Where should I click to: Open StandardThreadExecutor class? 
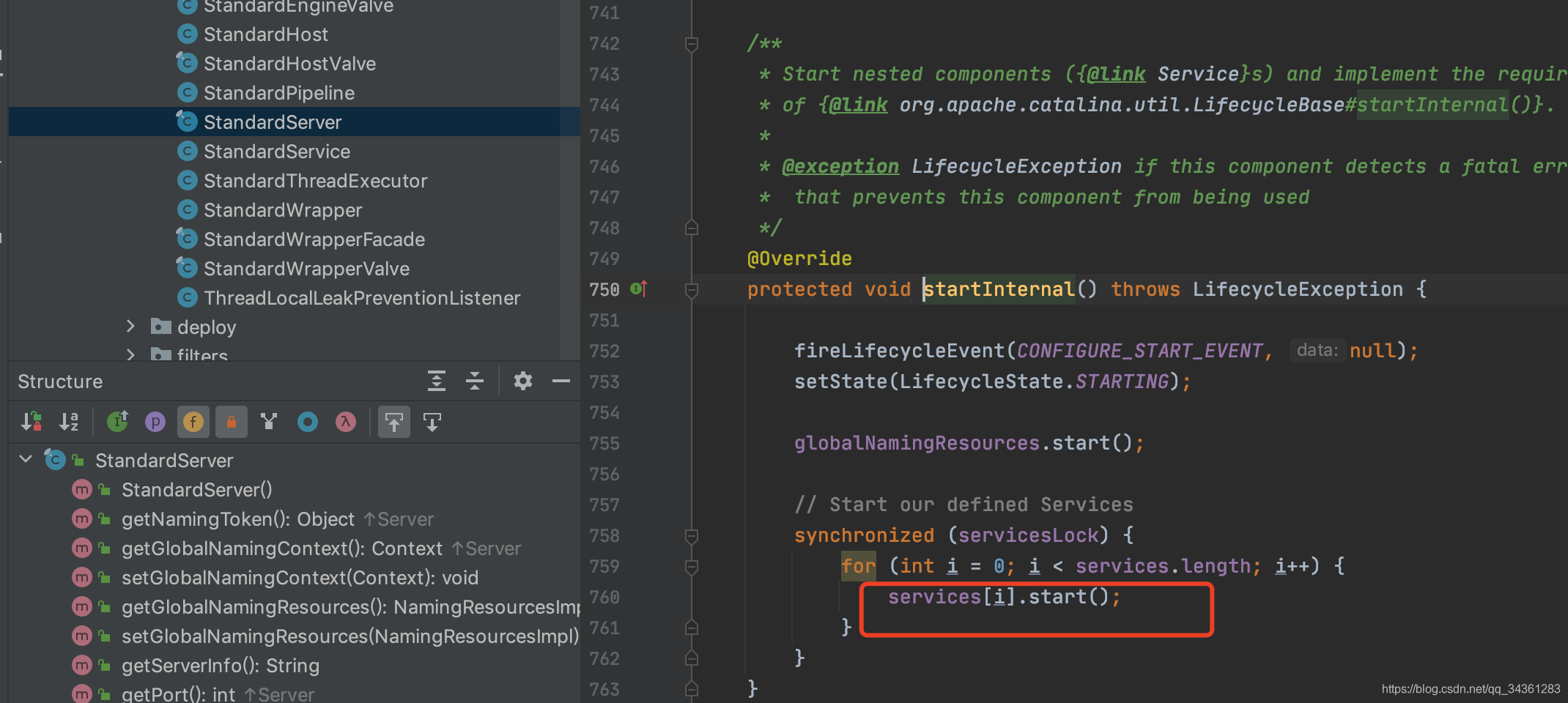[x=315, y=181]
